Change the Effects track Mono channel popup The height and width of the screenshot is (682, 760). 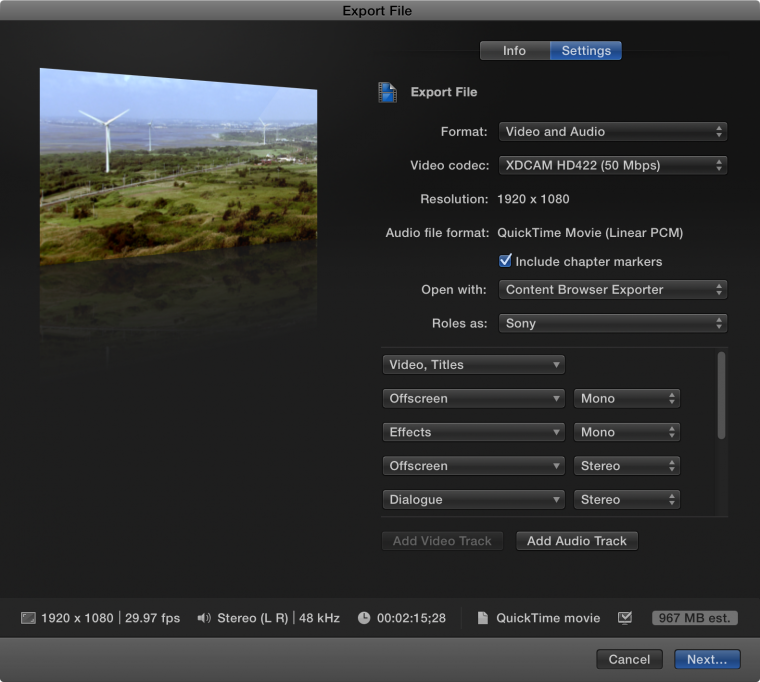627,432
